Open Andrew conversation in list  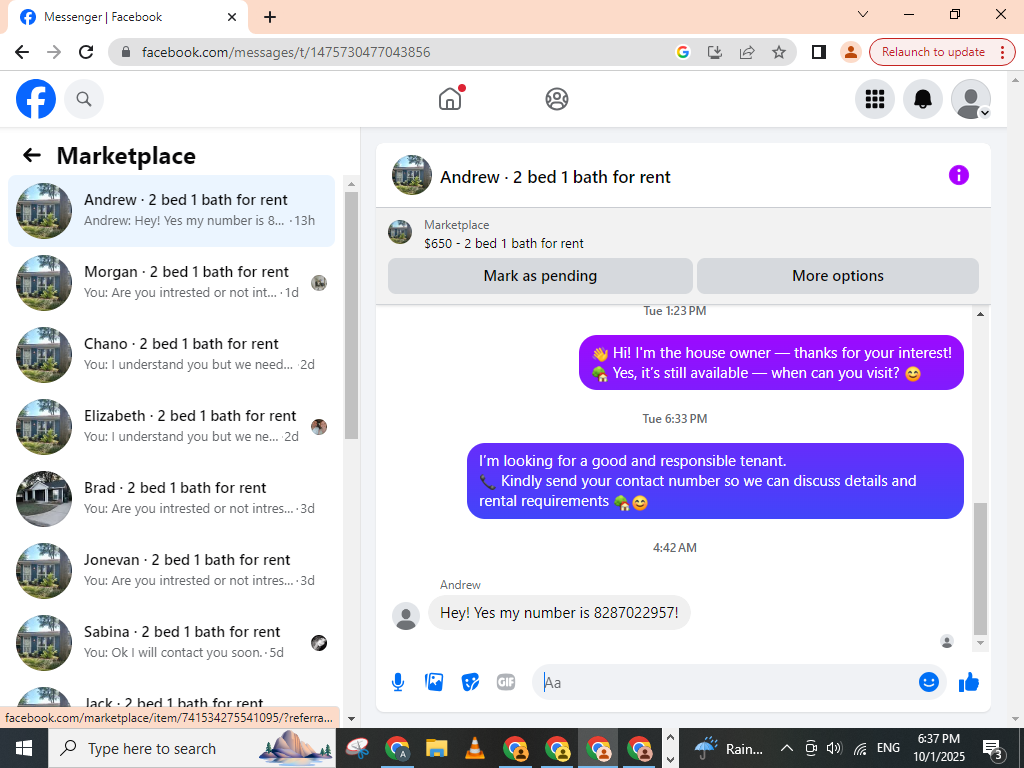point(171,210)
